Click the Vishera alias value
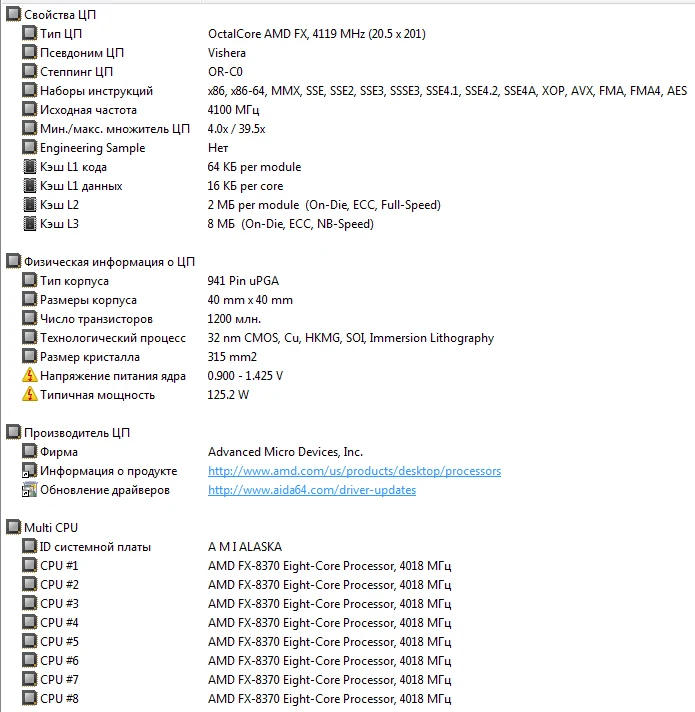The height and width of the screenshot is (712, 695). pos(227,53)
